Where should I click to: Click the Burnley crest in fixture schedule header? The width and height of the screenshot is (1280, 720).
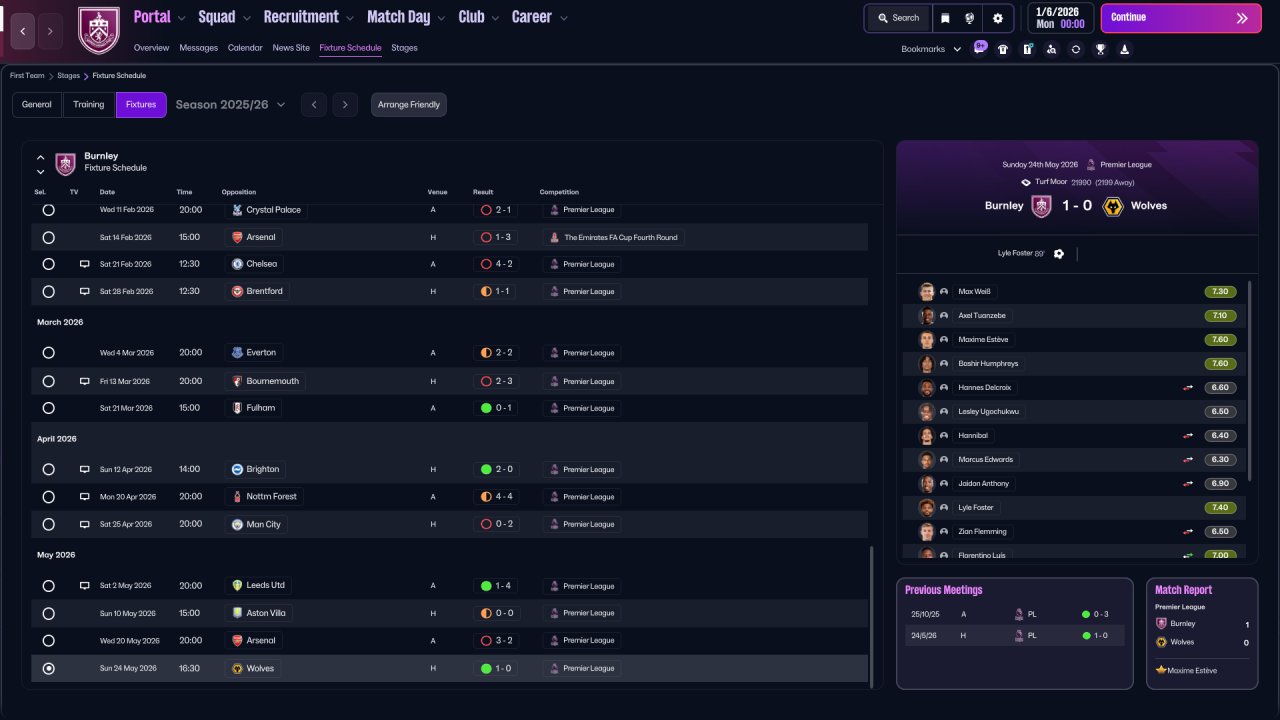[65, 163]
